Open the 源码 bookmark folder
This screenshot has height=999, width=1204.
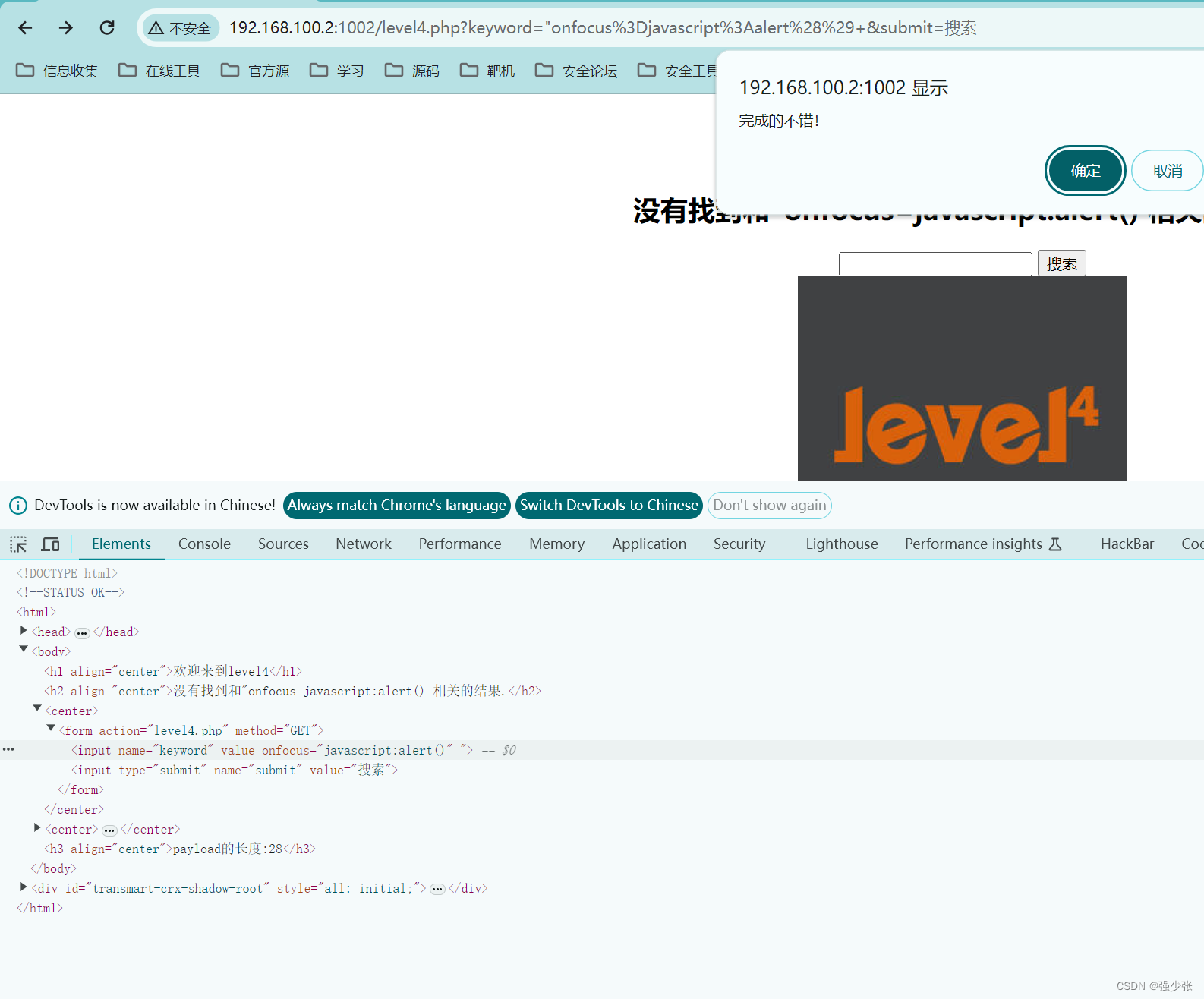click(412, 71)
